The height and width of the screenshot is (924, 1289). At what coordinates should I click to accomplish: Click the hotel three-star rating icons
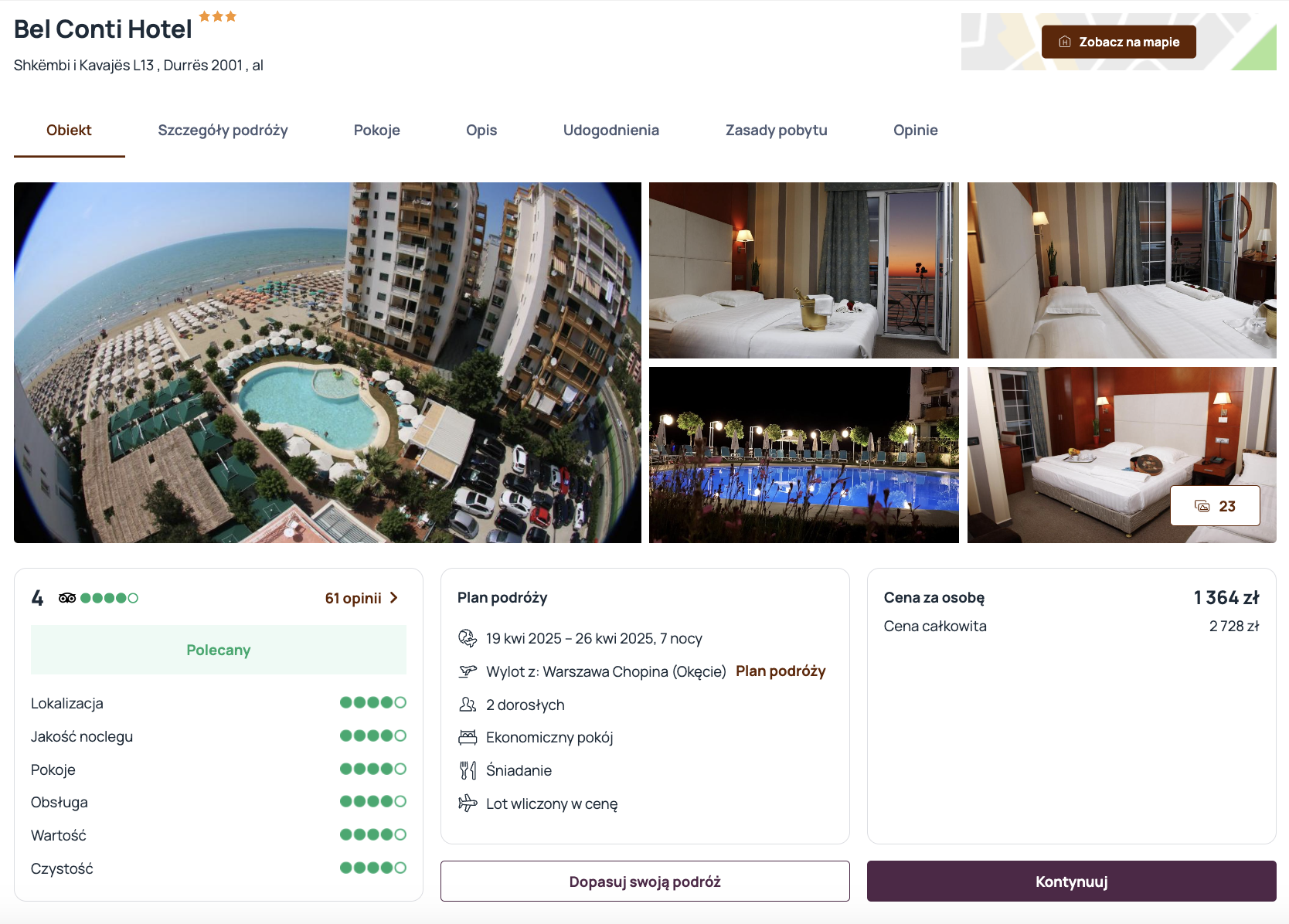[x=218, y=16]
